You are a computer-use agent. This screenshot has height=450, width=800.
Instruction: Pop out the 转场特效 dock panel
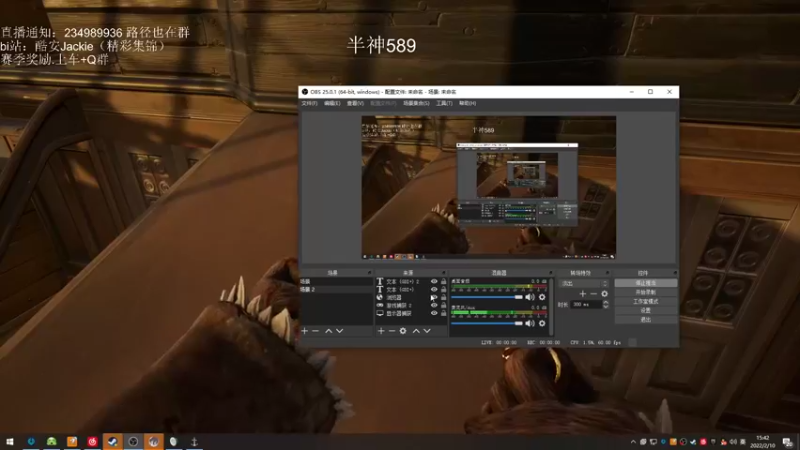coord(607,273)
